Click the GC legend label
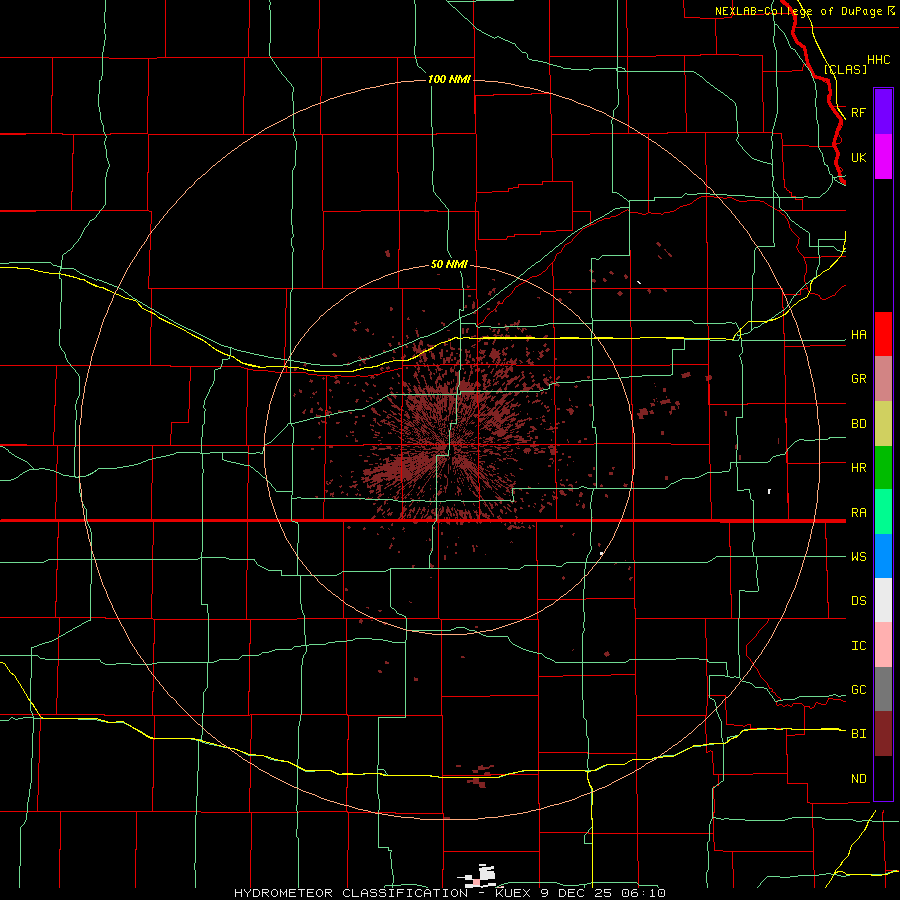The height and width of the screenshot is (900, 900). 859,690
